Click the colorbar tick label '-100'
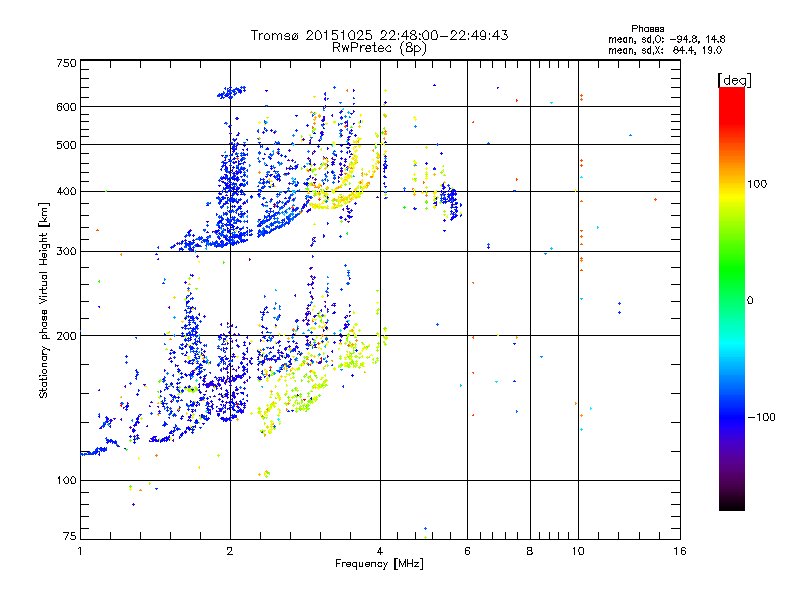 [x=761, y=417]
